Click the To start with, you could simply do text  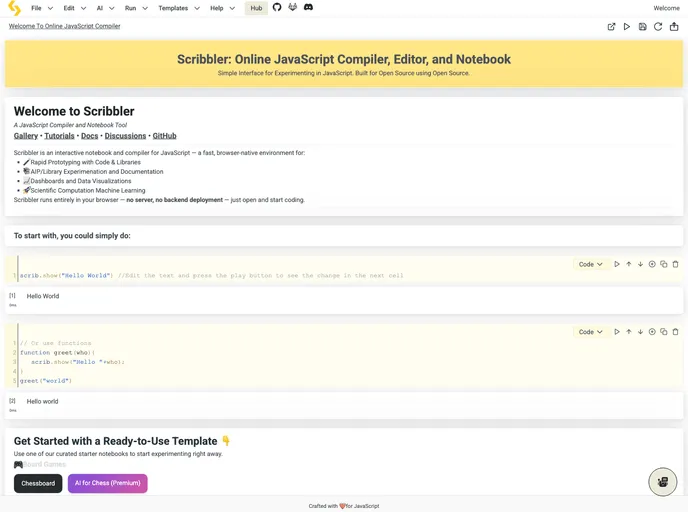click(72, 236)
